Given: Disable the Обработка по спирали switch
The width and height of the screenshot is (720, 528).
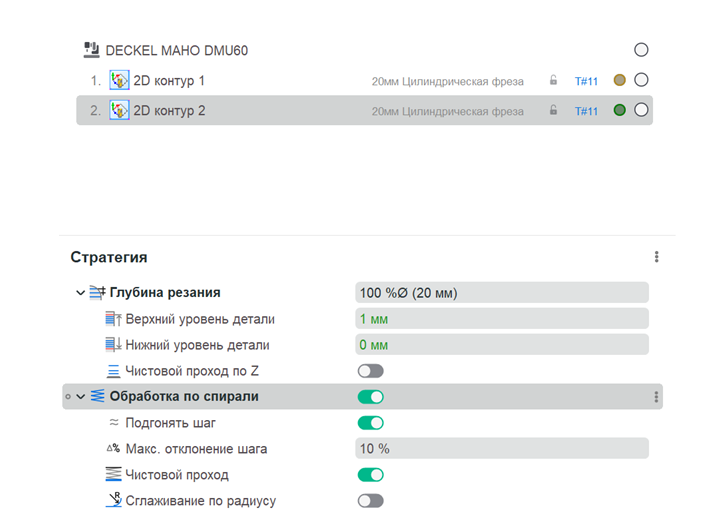Looking at the screenshot, I should [371, 397].
